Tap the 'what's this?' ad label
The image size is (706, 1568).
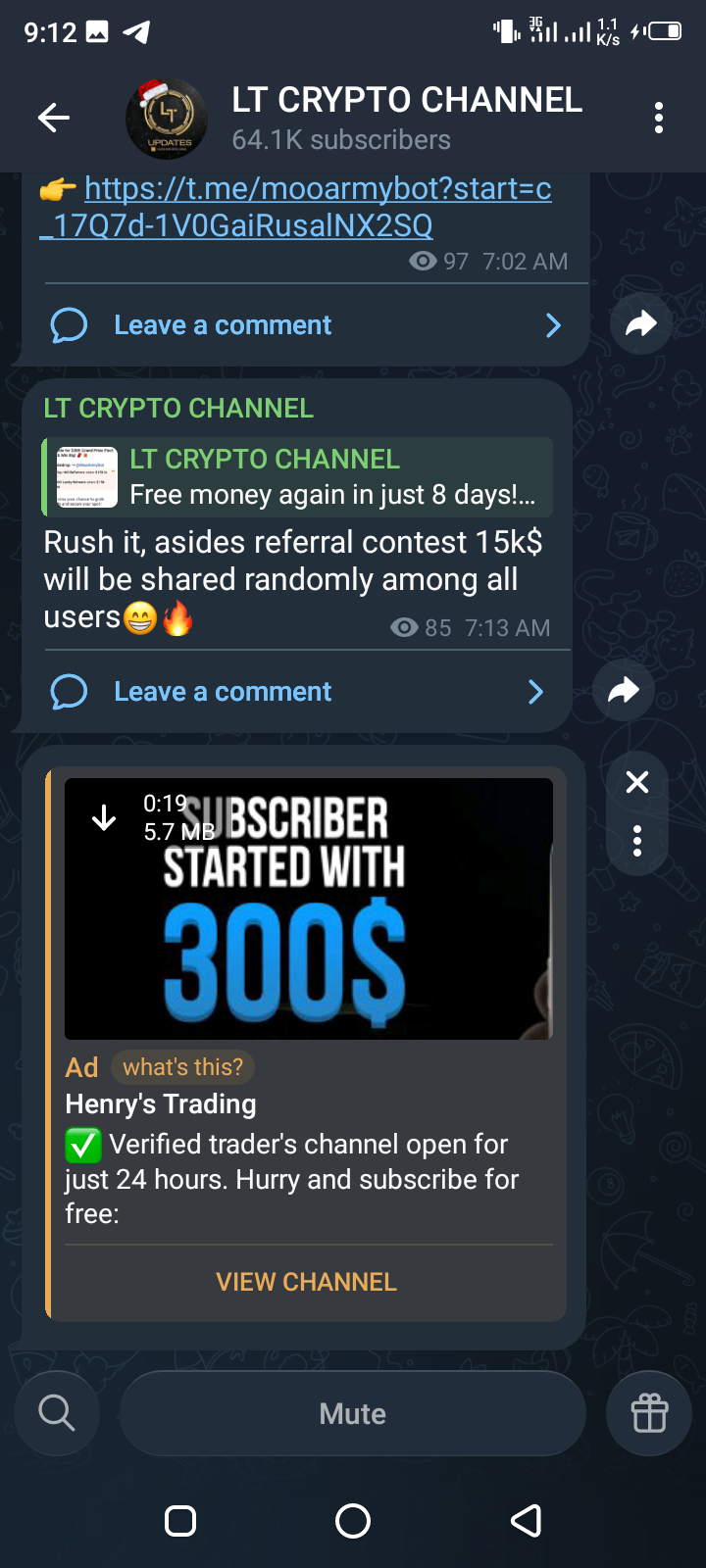click(x=183, y=1067)
